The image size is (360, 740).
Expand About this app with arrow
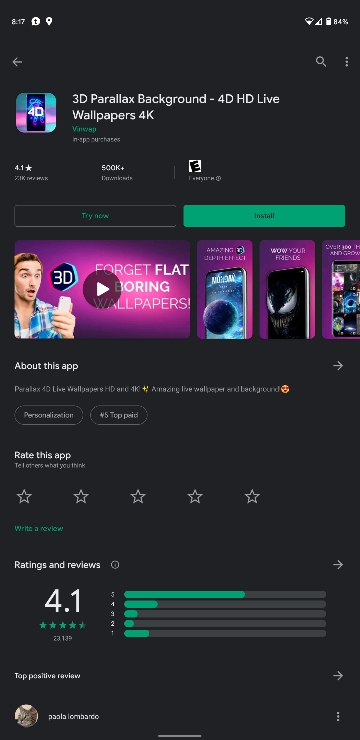click(338, 366)
